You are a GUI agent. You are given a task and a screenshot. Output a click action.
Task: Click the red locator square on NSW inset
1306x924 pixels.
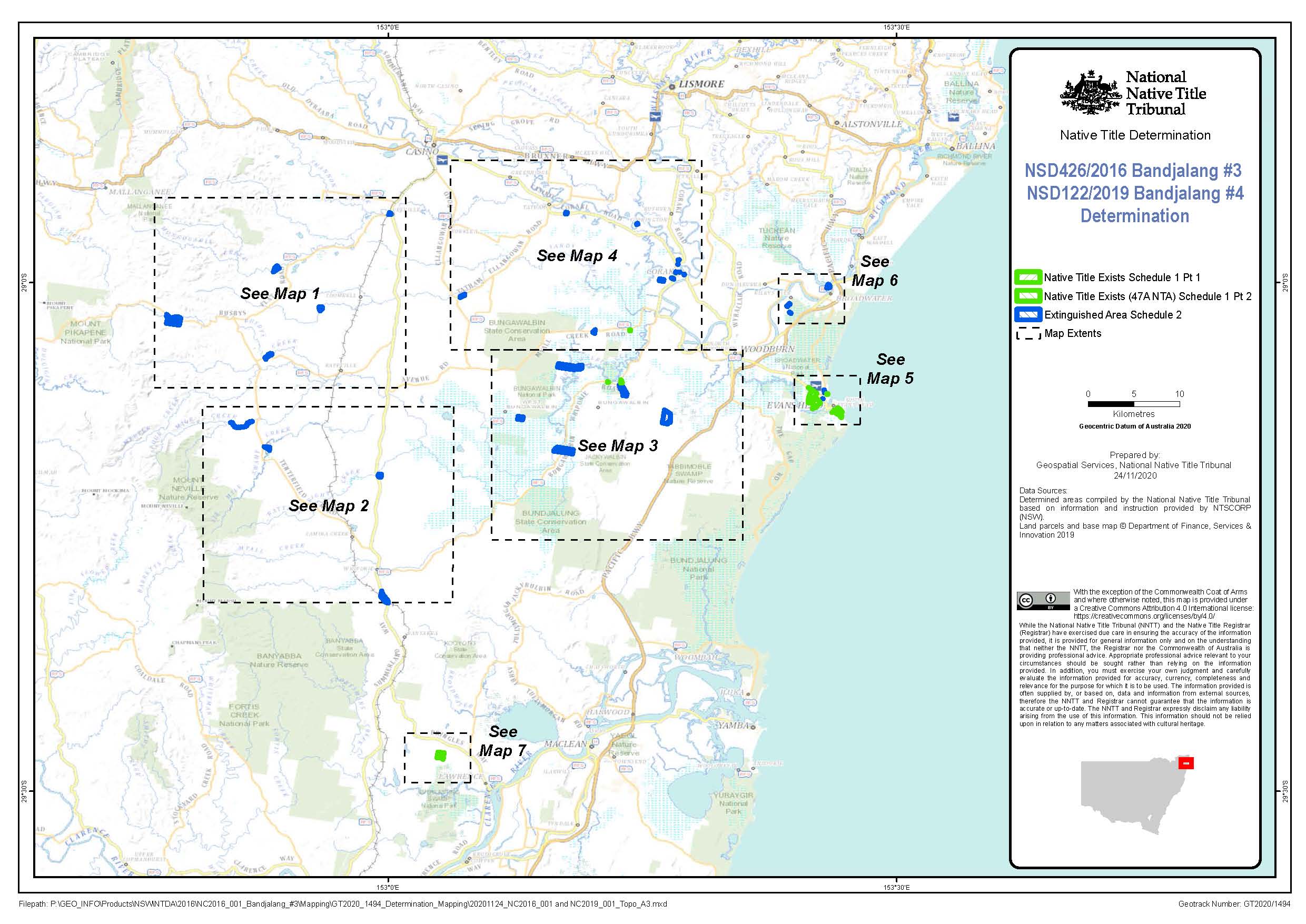click(1186, 763)
